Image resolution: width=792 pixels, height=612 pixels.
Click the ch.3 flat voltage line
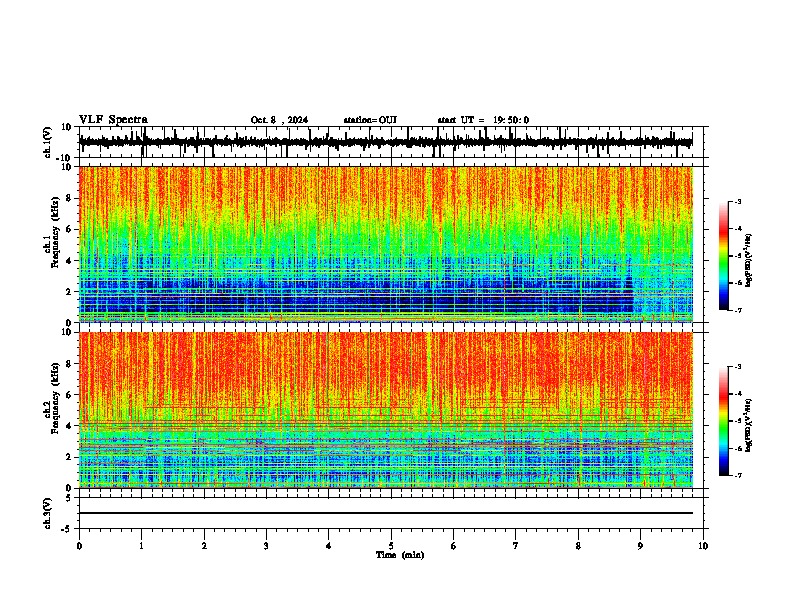pyautogui.click(x=385, y=513)
